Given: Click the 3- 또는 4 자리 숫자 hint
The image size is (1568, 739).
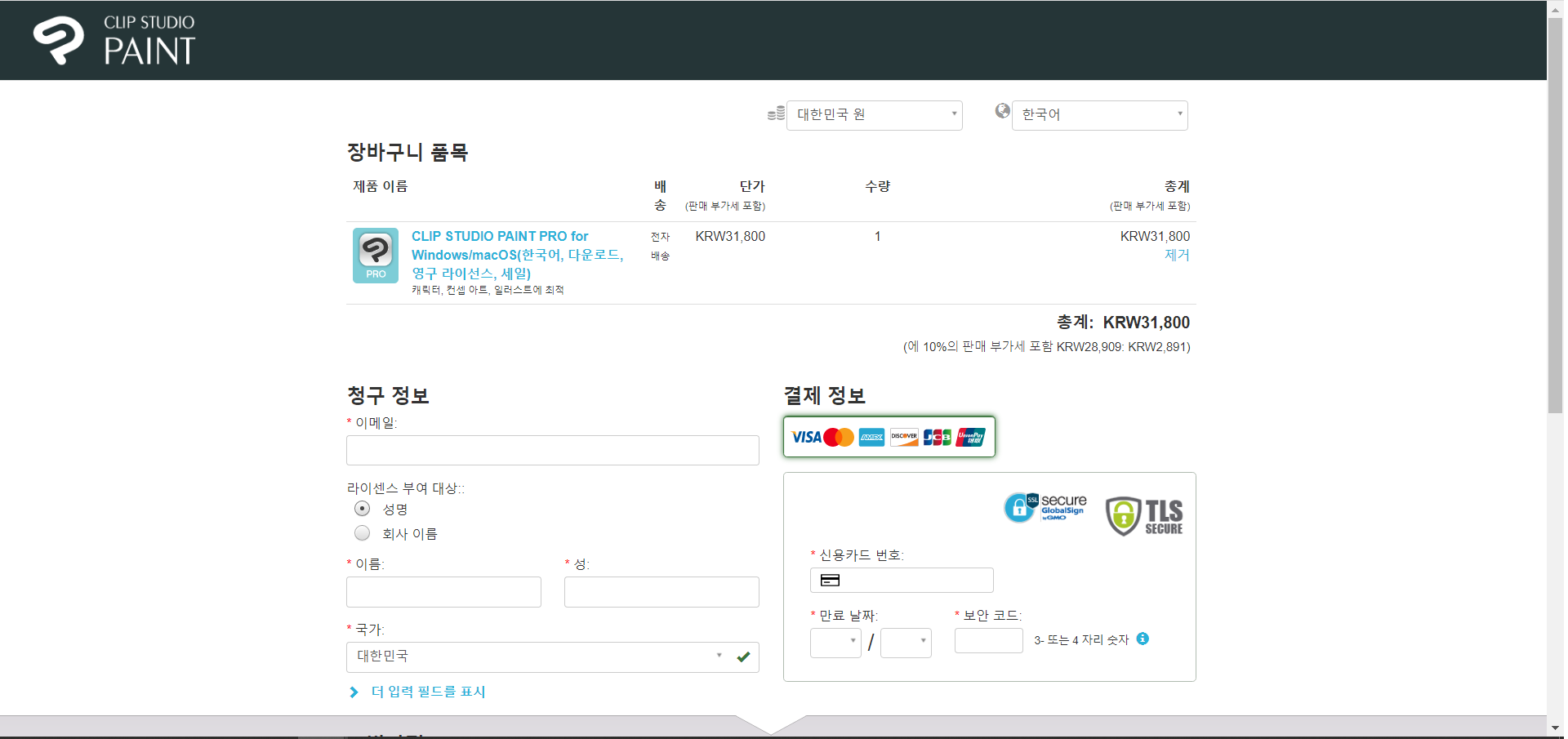Looking at the screenshot, I should click(x=1081, y=640).
